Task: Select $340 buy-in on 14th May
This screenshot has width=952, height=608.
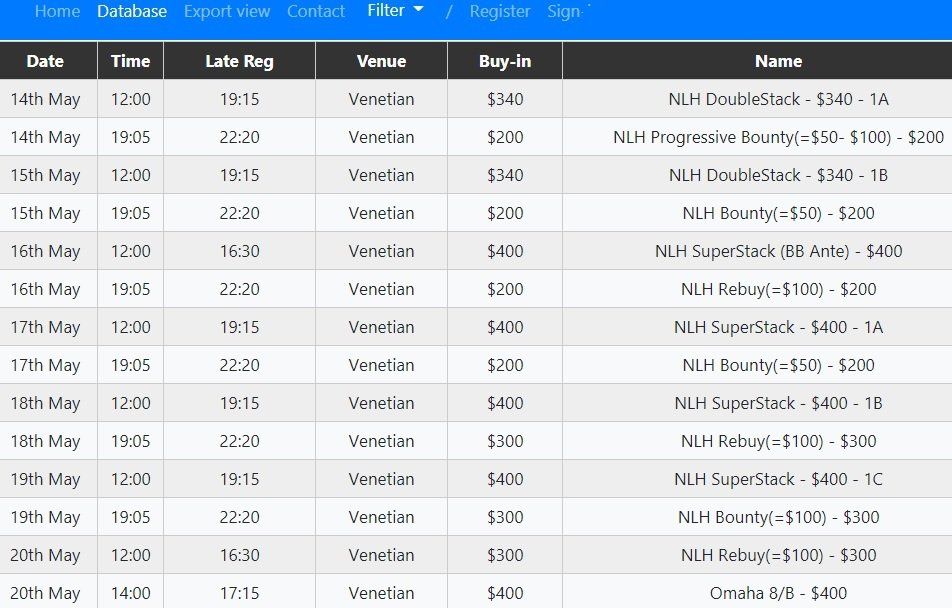Action: (x=505, y=99)
